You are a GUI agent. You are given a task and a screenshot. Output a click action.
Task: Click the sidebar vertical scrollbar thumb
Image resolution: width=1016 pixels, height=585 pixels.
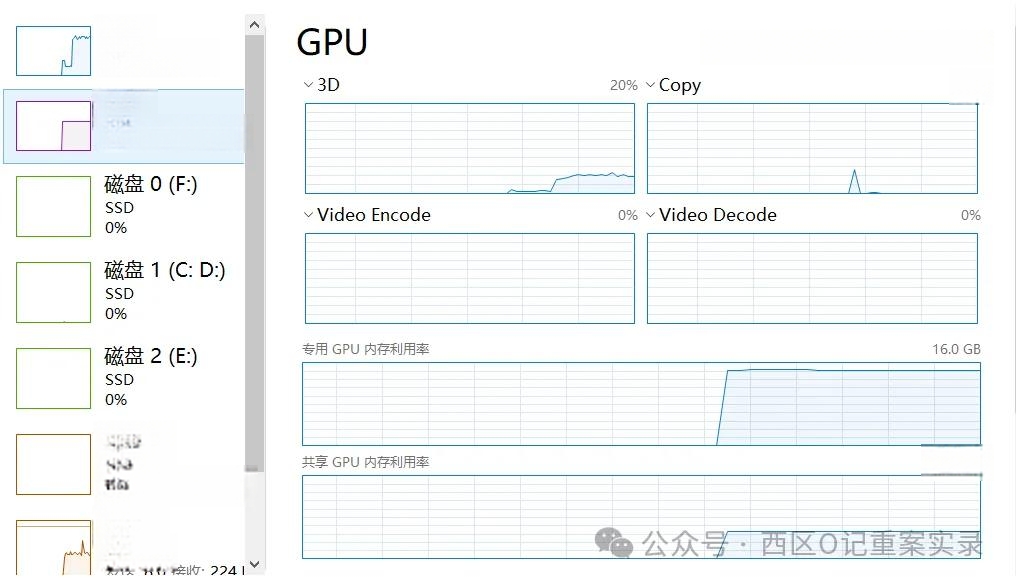[x=254, y=253]
